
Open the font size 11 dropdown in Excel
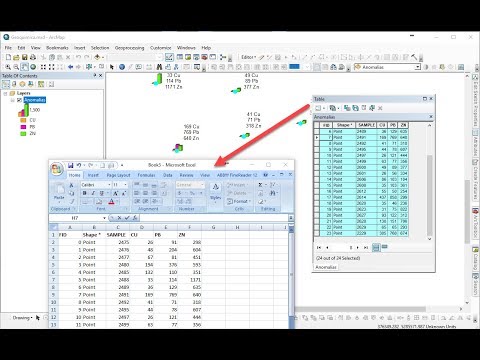125,185
